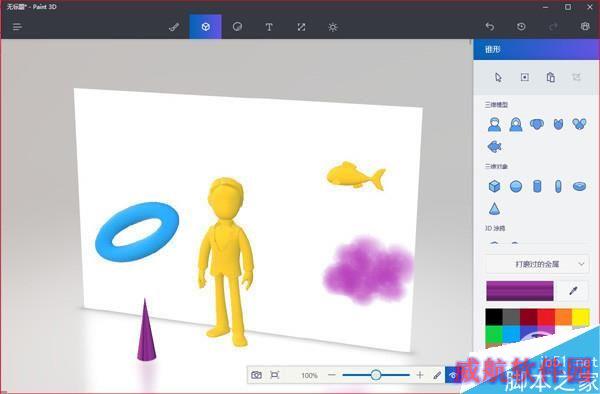Click the camera screenshot icon
Image resolution: width=600 pixels, height=394 pixels.
point(256,375)
